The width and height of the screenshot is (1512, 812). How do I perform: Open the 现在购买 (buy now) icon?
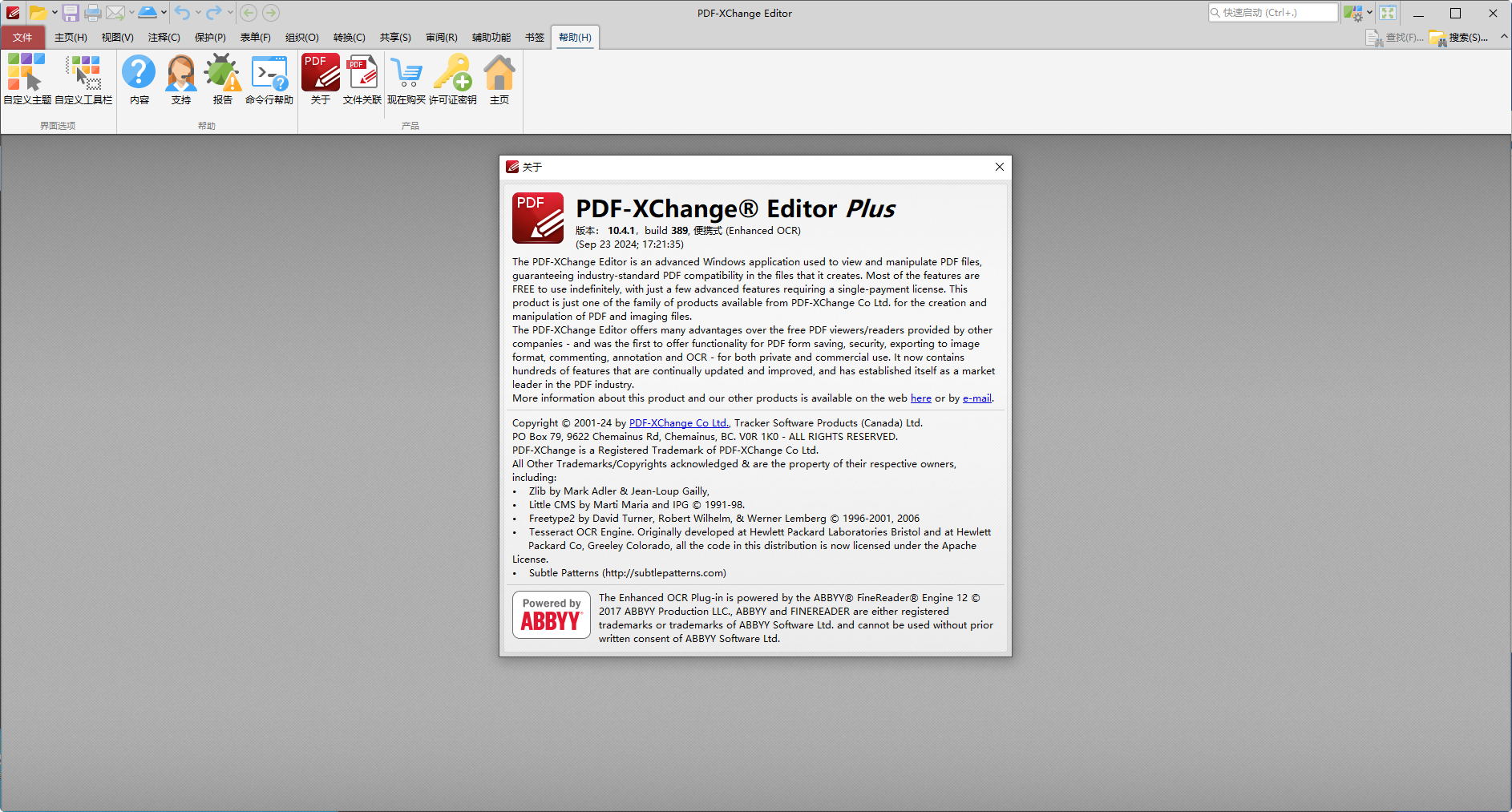408,78
